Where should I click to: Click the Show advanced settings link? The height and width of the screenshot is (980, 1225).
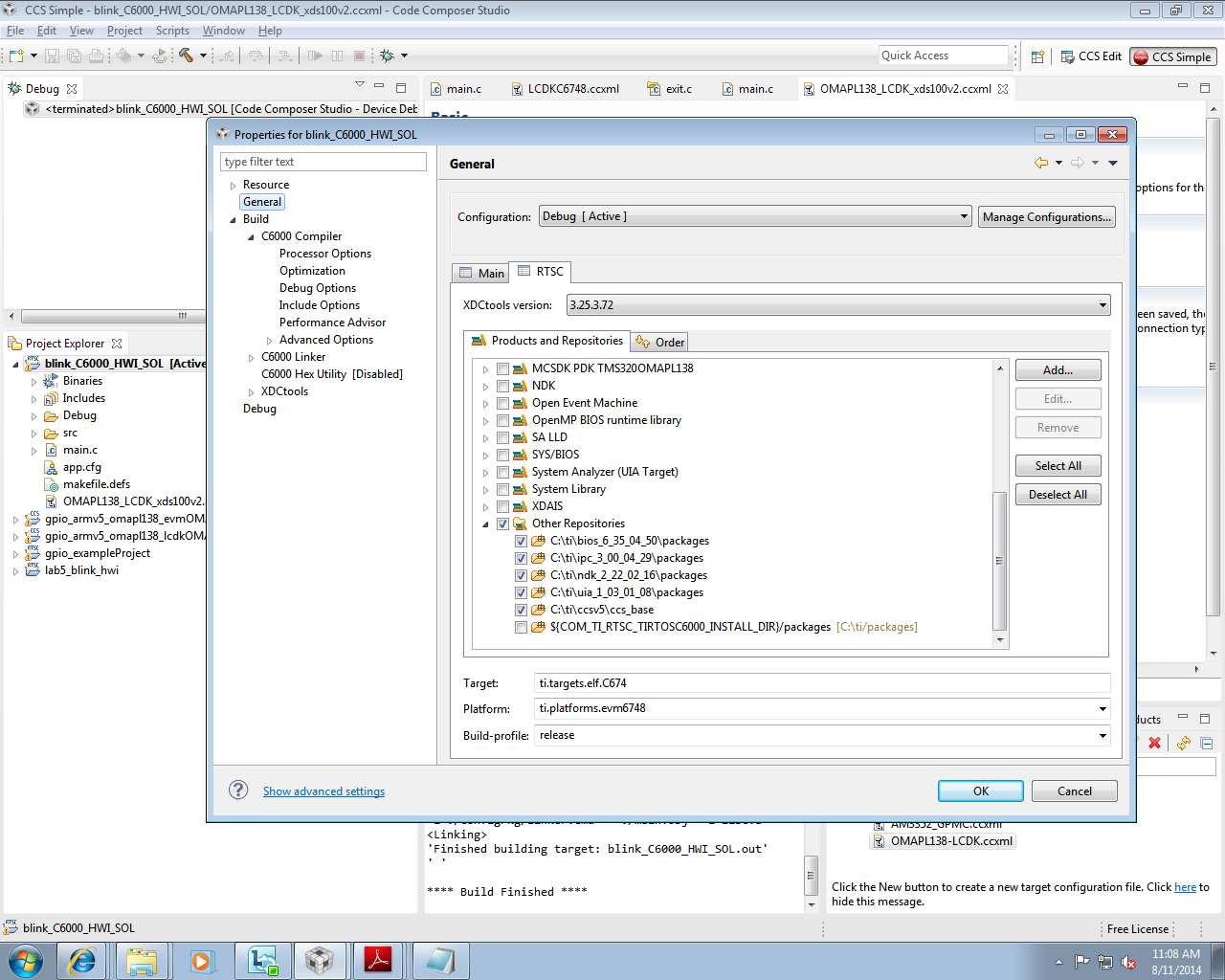323,791
